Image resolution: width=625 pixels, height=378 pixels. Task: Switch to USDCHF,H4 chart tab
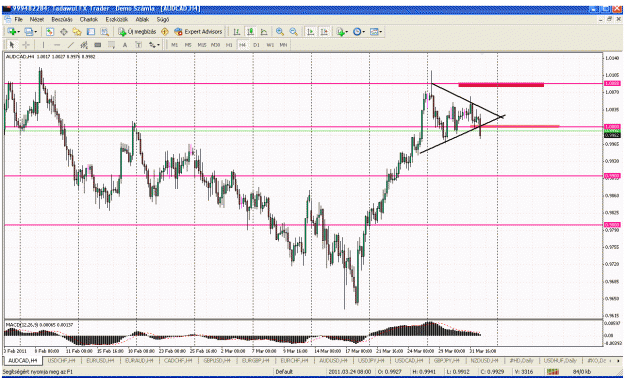point(61,360)
